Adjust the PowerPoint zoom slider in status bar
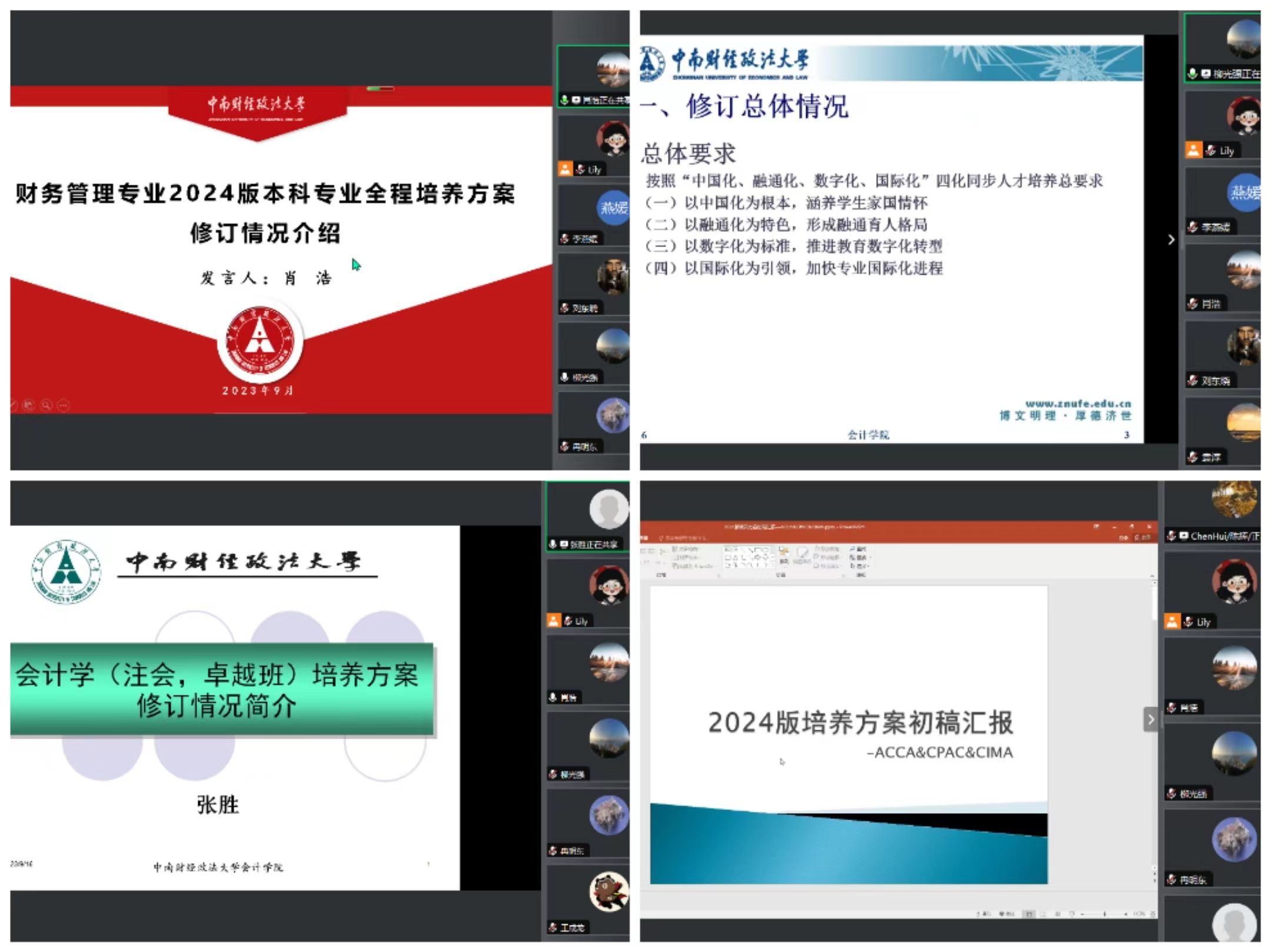 [x=1104, y=914]
